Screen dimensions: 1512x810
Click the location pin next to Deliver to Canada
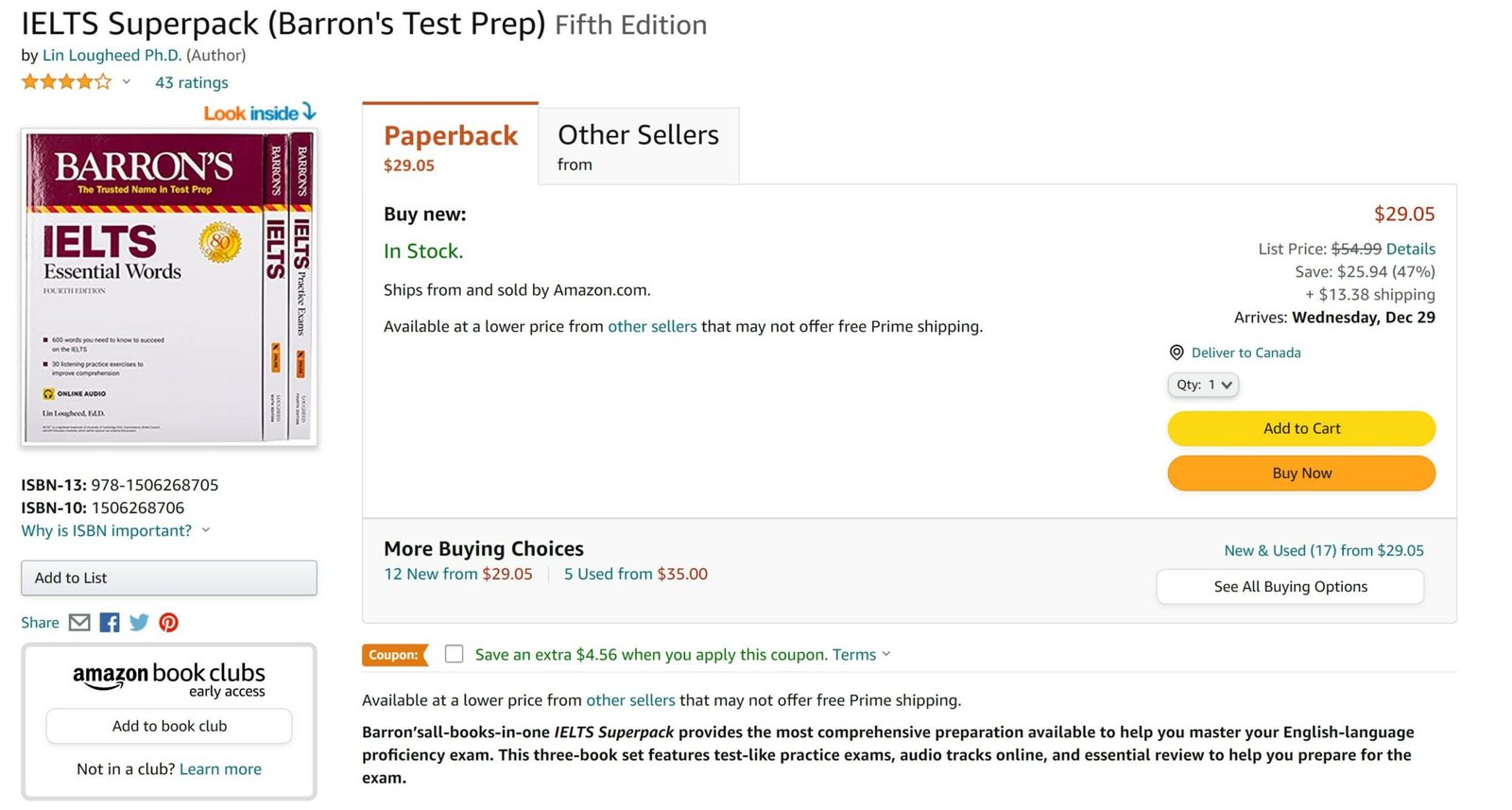pos(1176,352)
